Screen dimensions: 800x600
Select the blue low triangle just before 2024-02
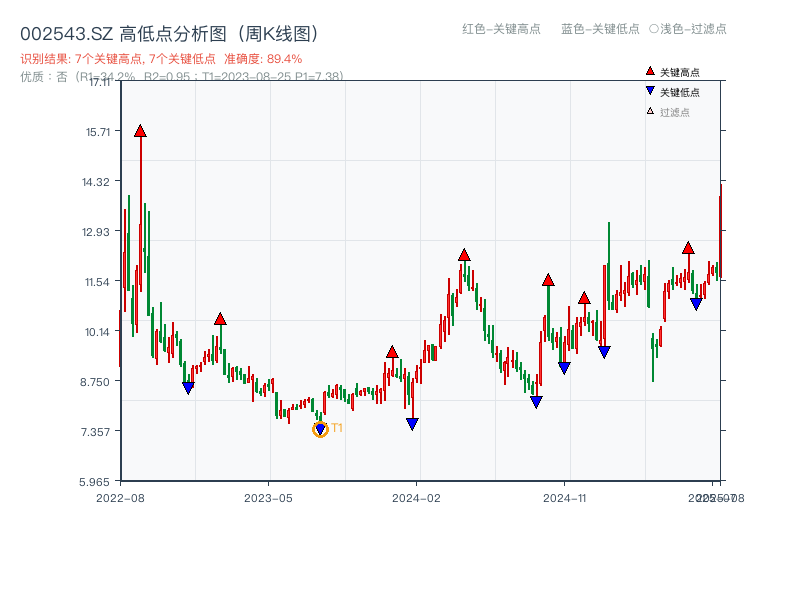pyautogui.click(x=413, y=423)
